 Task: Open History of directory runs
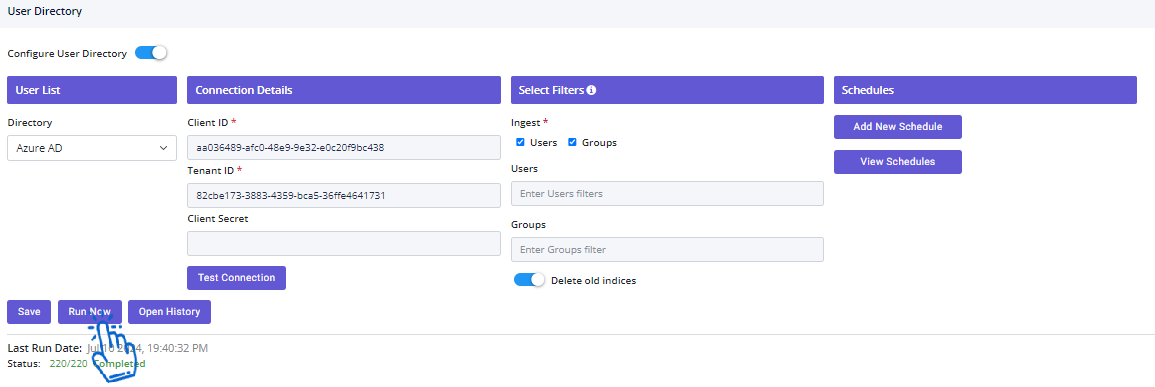point(169,312)
